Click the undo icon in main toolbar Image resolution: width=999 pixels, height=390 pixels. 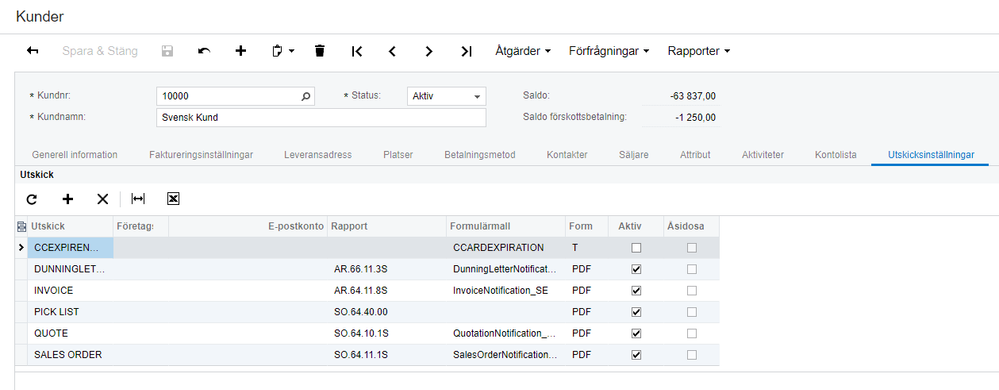click(205, 51)
